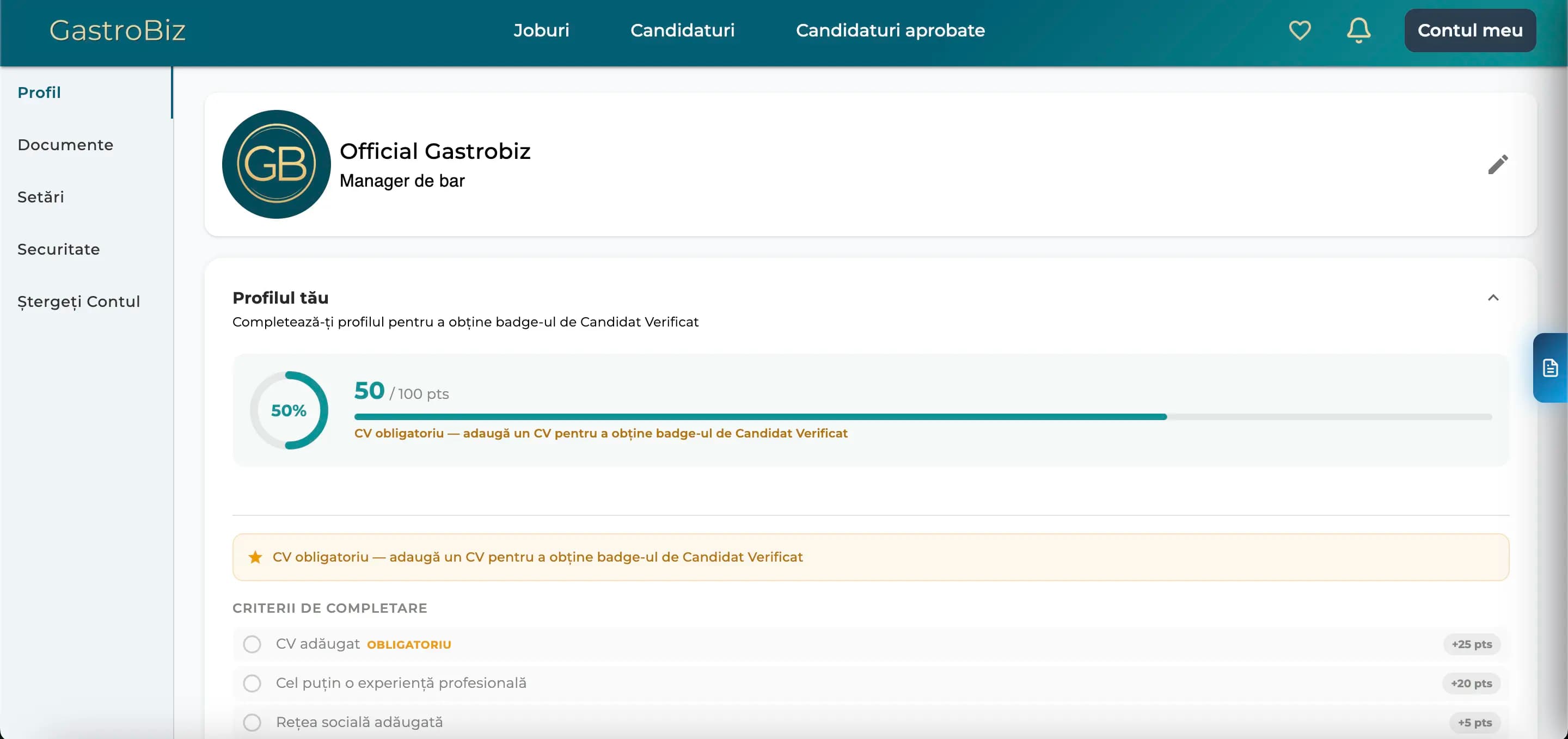Image resolution: width=1568 pixels, height=739 pixels.
Task: Click the +25 pts badge
Action: [x=1471, y=644]
